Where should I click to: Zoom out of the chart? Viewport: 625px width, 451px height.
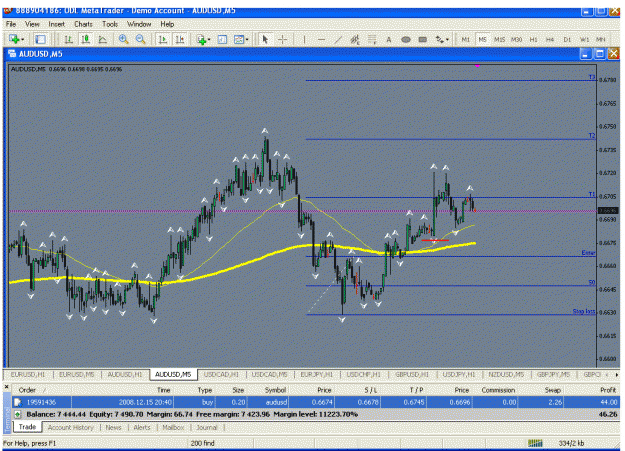(x=140, y=39)
